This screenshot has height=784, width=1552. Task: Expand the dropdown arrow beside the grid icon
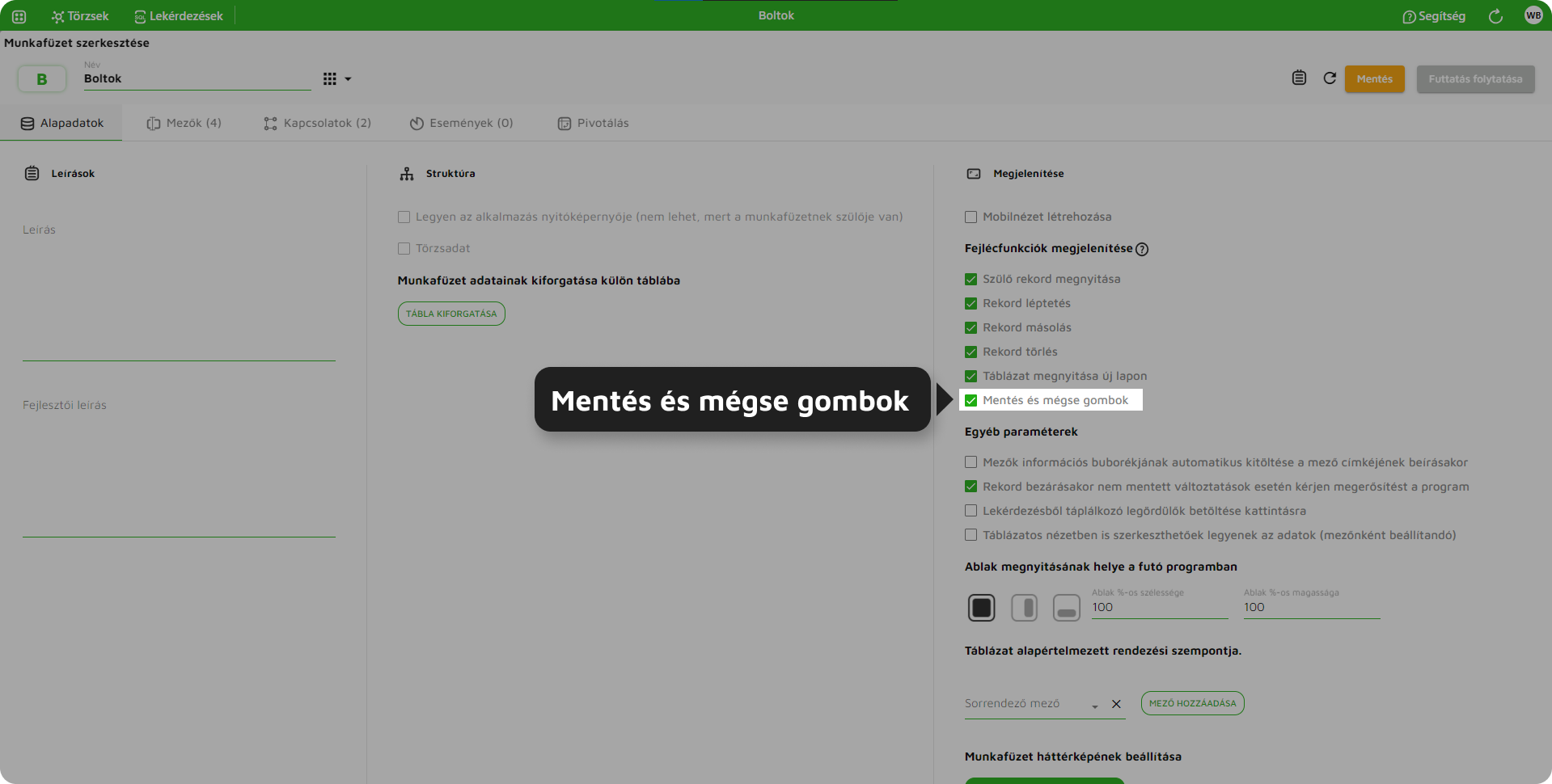(x=349, y=79)
